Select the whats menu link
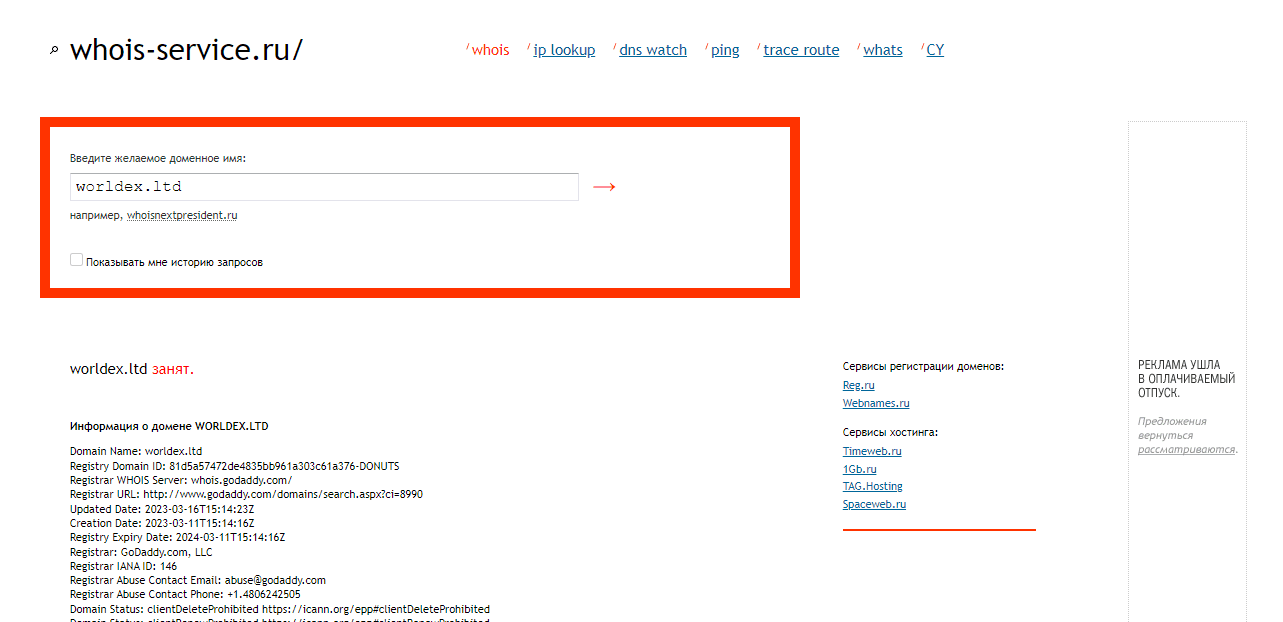The height and width of the screenshot is (622, 1283). click(x=882, y=50)
